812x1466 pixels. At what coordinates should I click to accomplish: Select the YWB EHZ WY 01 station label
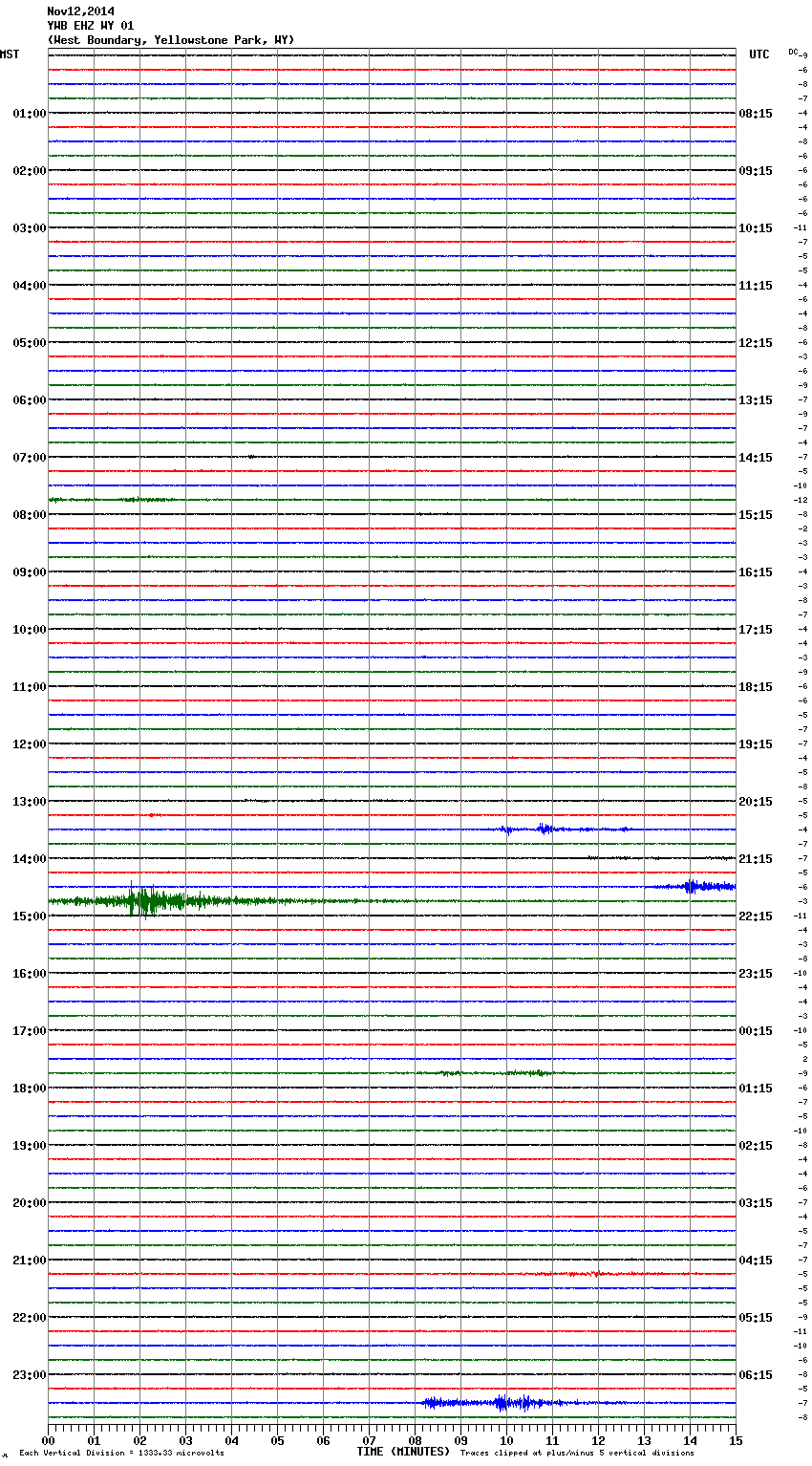(91, 26)
